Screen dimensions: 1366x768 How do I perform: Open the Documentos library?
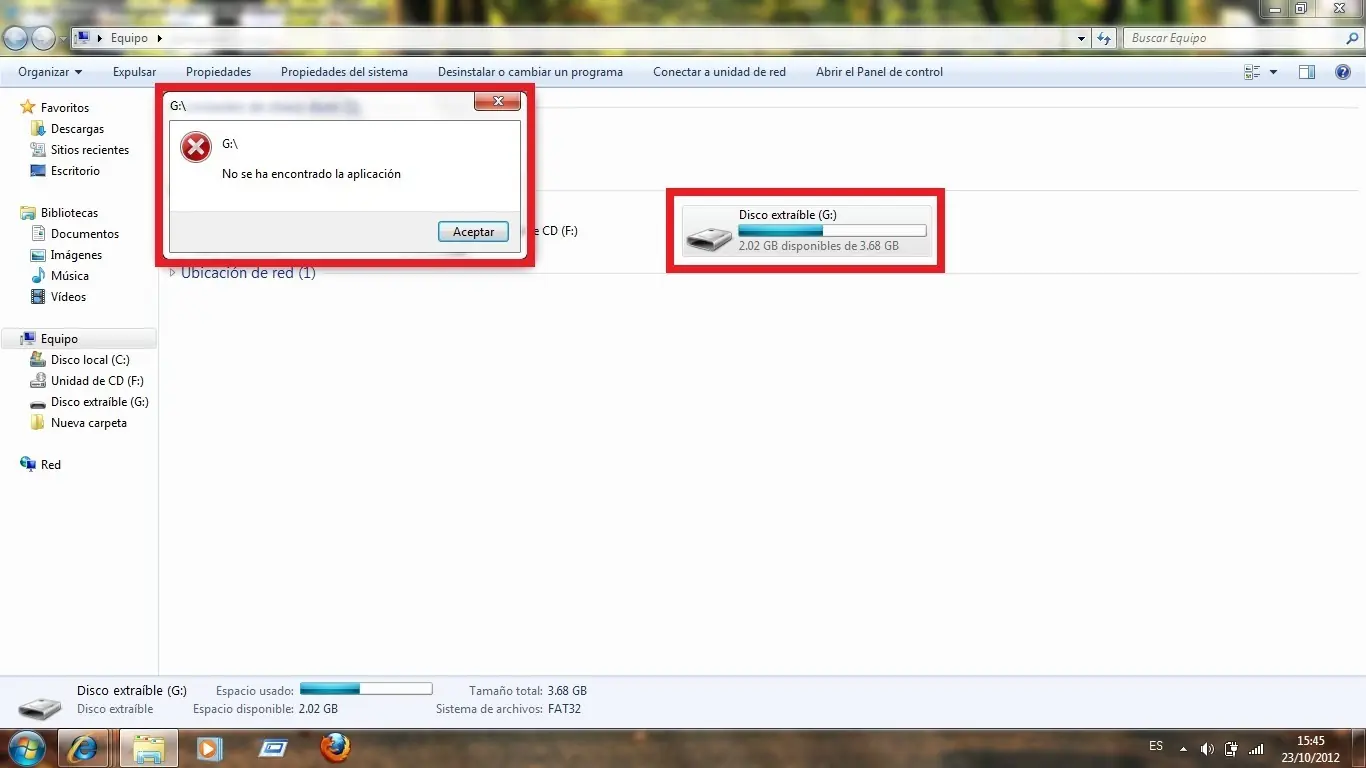click(85, 234)
